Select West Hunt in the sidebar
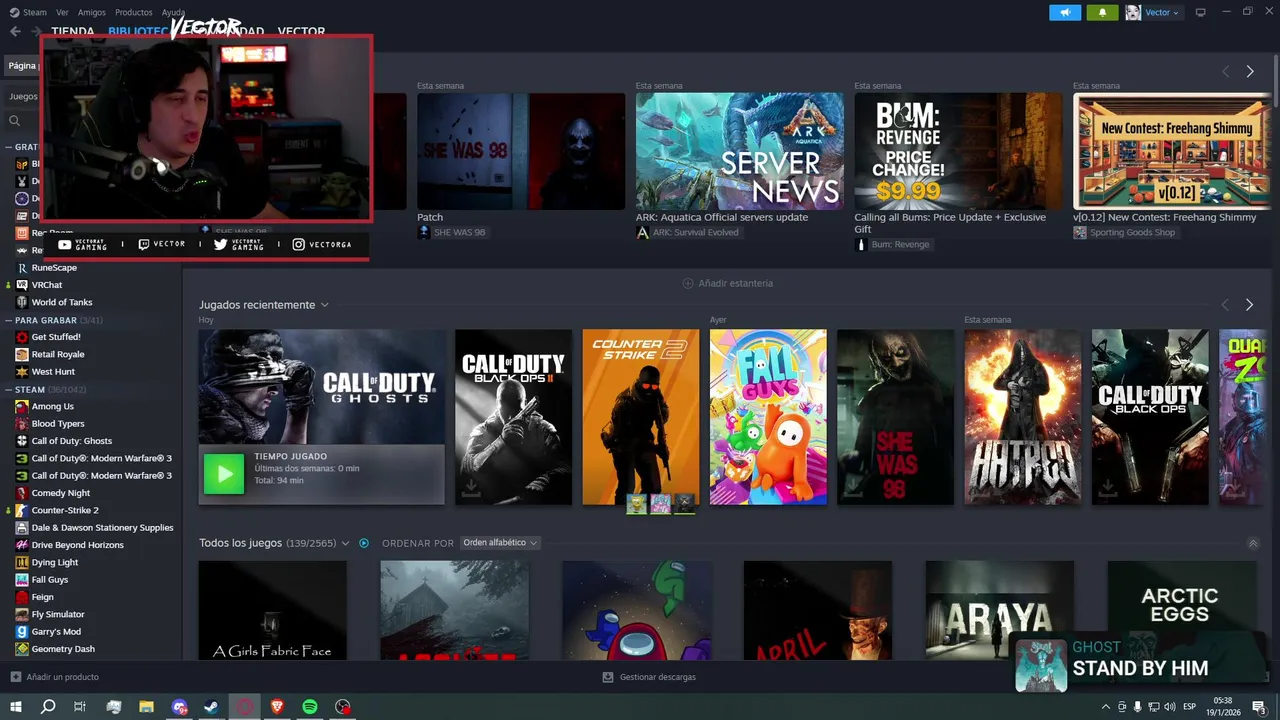The width and height of the screenshot is (1280, 720). point(53,372)
